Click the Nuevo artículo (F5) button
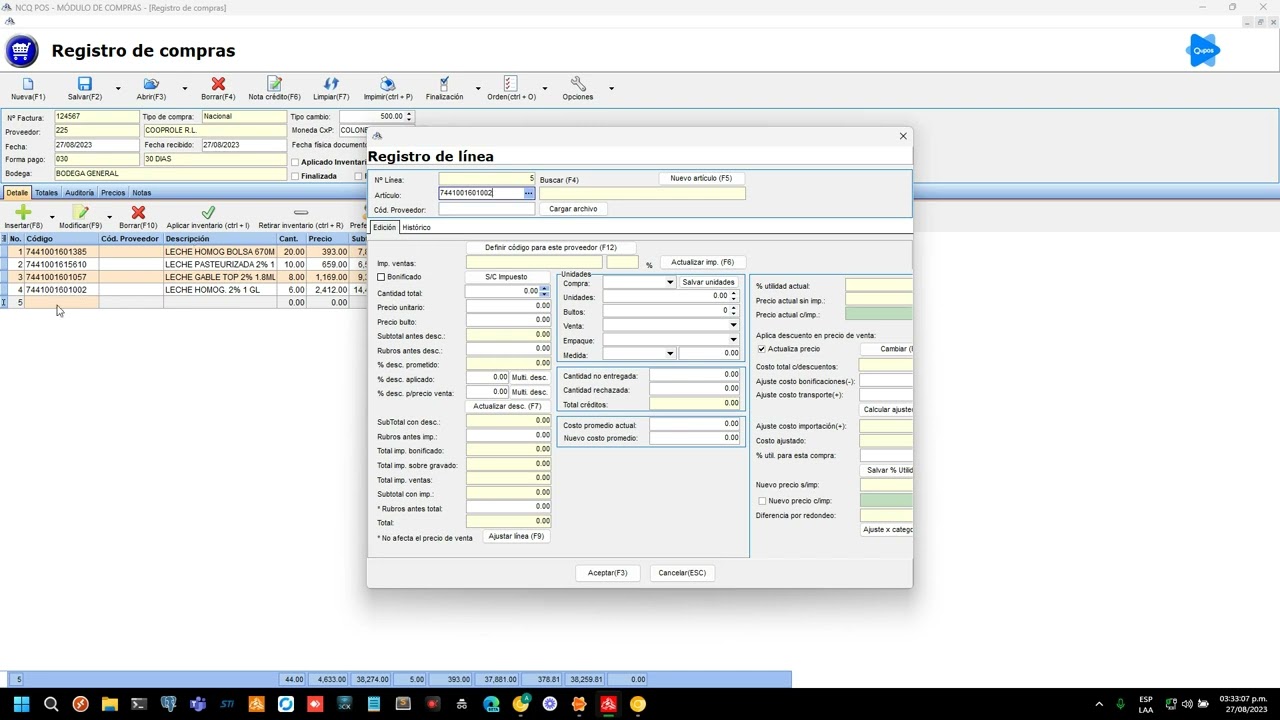The width and height of the screenshot is (1280, 720). 701,178
